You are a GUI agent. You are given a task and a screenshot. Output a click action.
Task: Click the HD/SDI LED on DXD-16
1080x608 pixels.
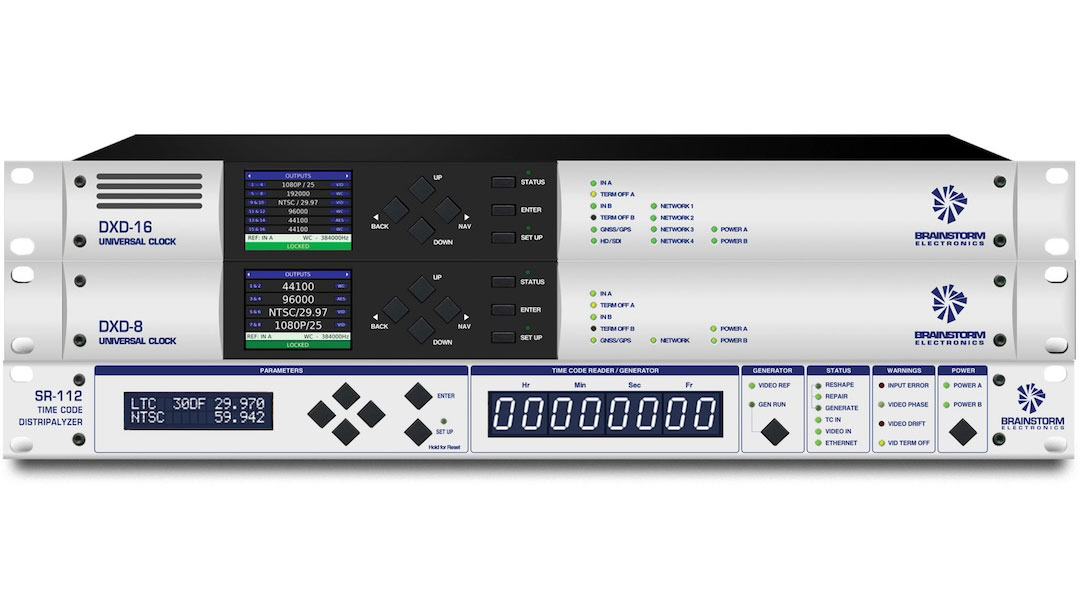[x=593, y=241]
